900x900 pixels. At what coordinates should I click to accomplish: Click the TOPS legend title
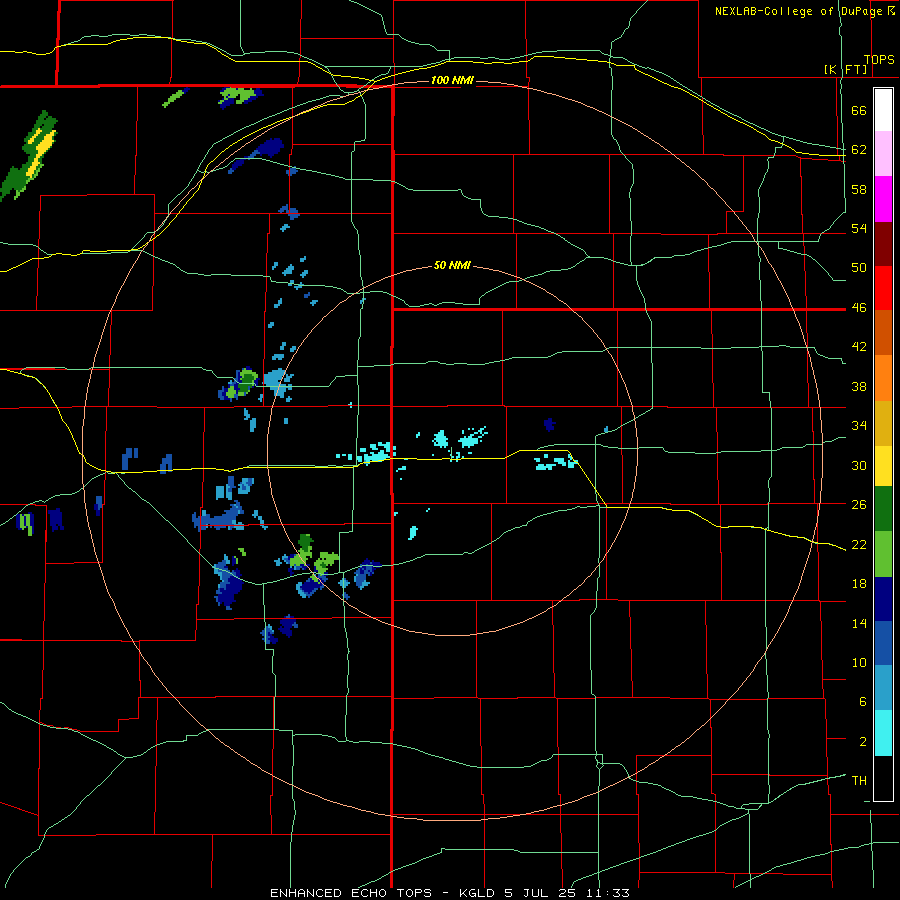pyautogui.click(x=879, y=60)
